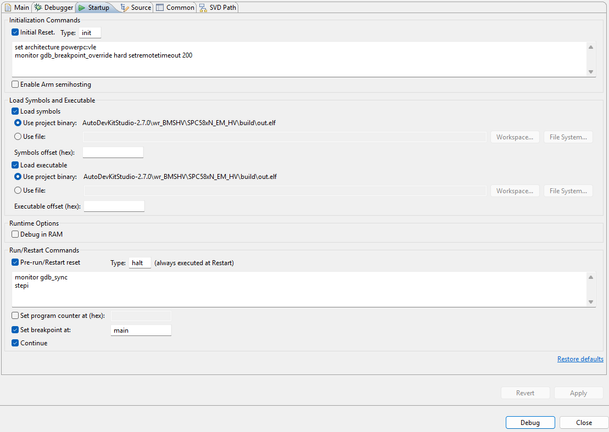The height and width of the screenshot is (432, 609).
Task: Click the Debug button
Action: click(x=530, y=423)
